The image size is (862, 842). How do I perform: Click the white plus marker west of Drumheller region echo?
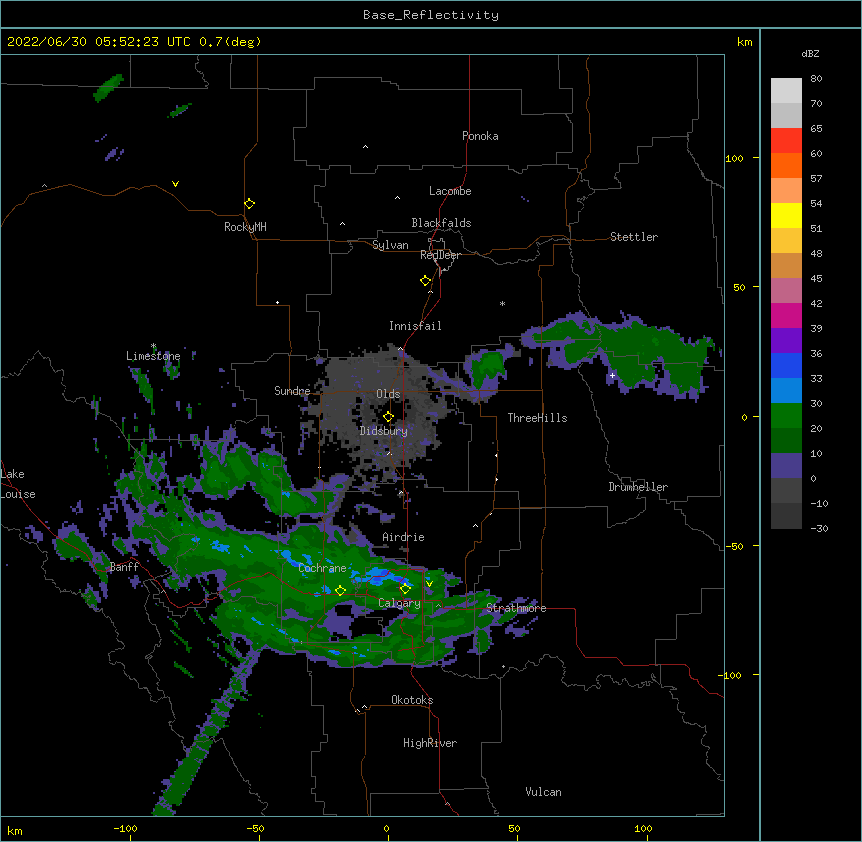click(x=612, y=375)
